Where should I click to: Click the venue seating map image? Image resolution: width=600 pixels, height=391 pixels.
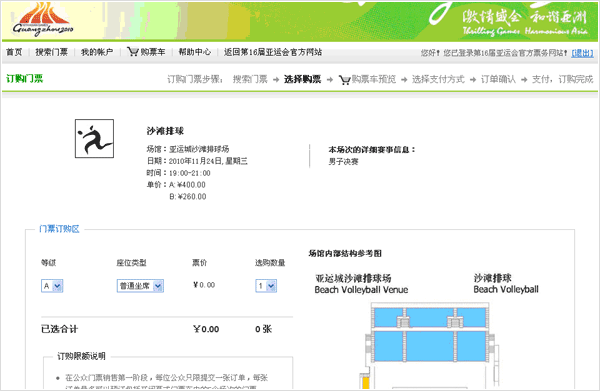pyautogui.click(x=430, y=345)
